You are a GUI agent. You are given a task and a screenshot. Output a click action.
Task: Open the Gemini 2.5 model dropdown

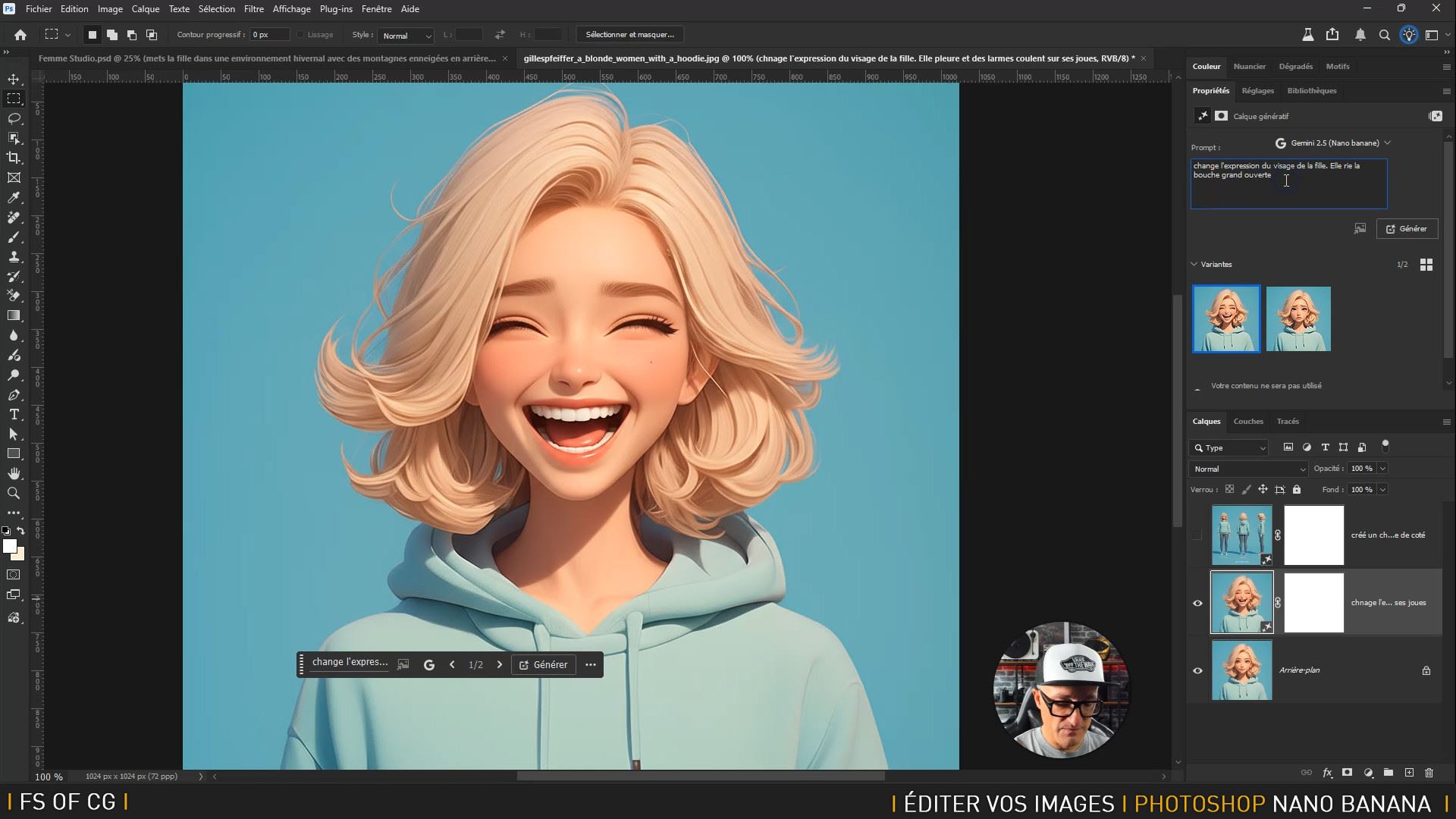tap(1333, 143)
